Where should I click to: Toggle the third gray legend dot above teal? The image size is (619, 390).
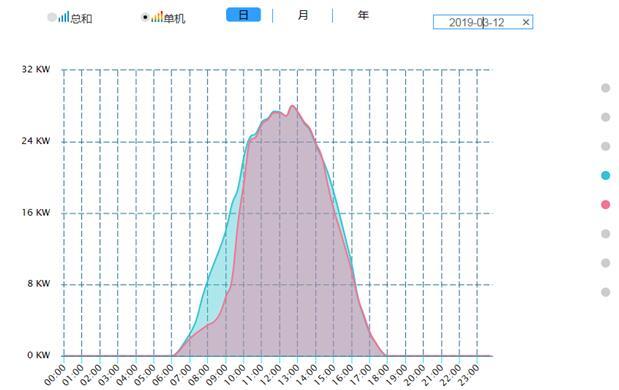click(606, 146)
